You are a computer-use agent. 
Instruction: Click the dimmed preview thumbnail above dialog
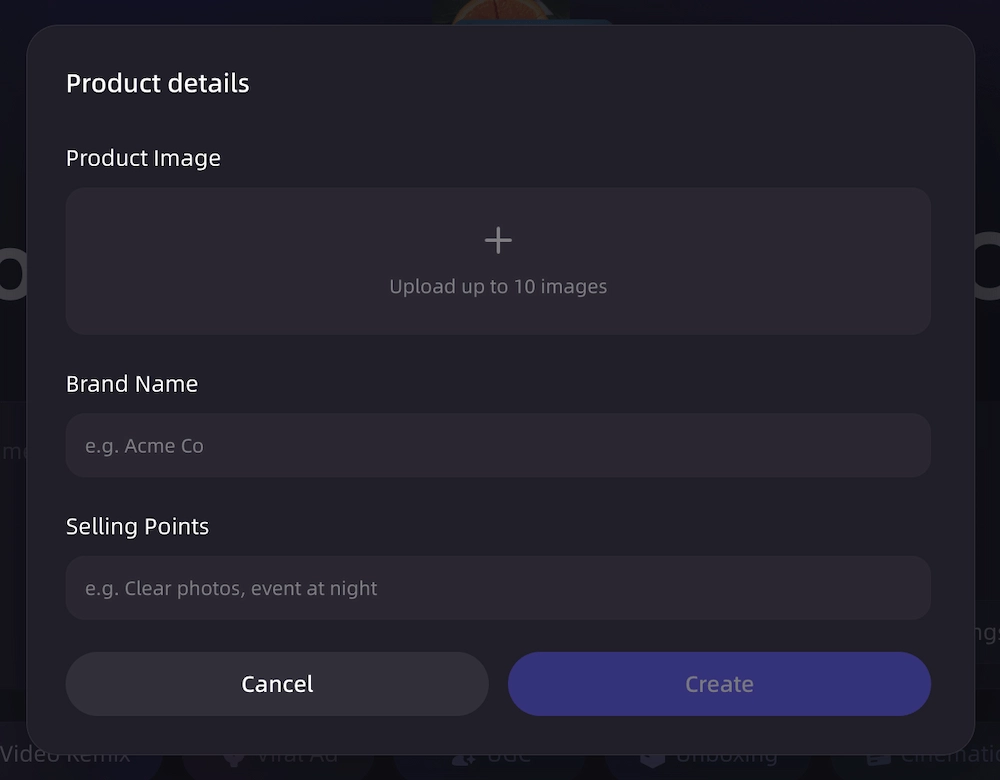coord(501,13)
